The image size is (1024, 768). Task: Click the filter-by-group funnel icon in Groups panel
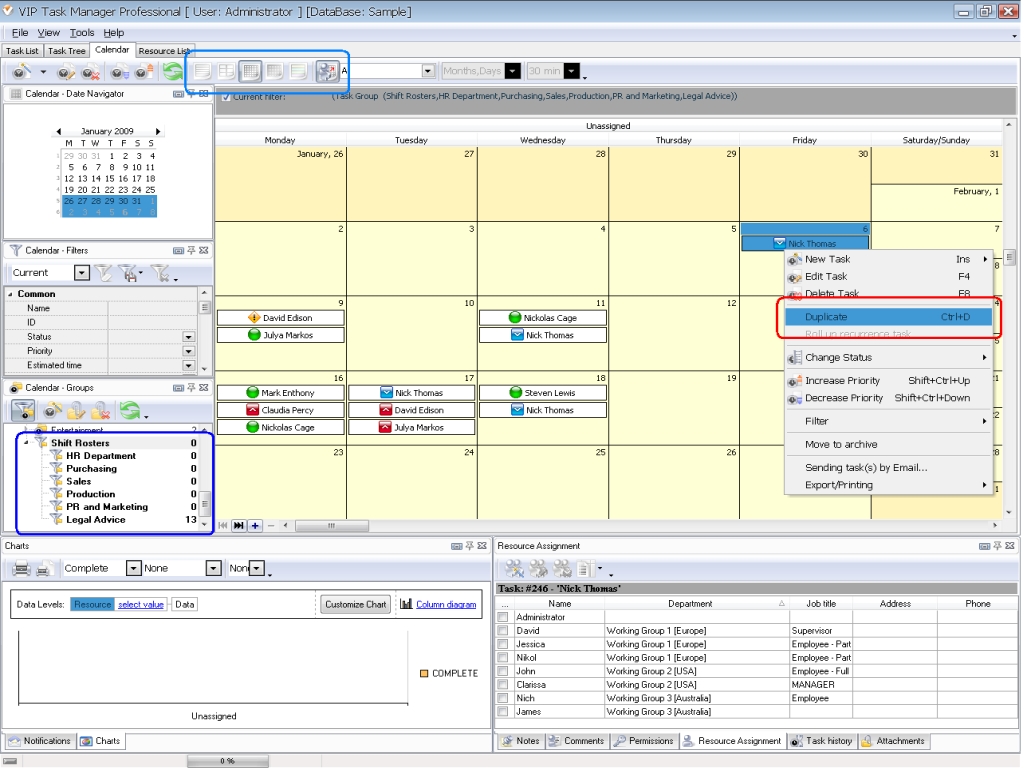22,410
